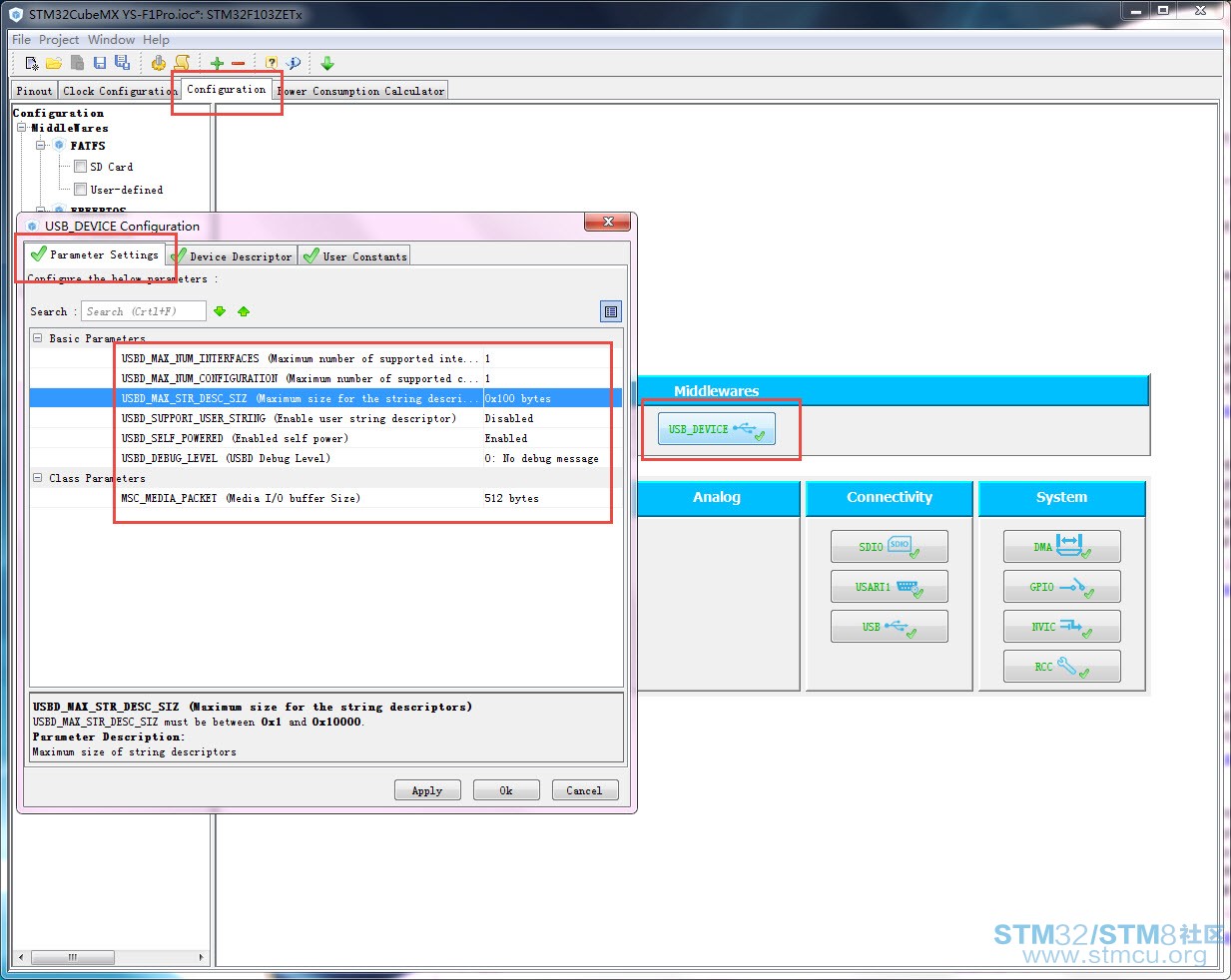This screenshot has width=1231, height=980.
Task: Click the parameter Search input field
Action: pyautogui.click(x=144, y=311)
